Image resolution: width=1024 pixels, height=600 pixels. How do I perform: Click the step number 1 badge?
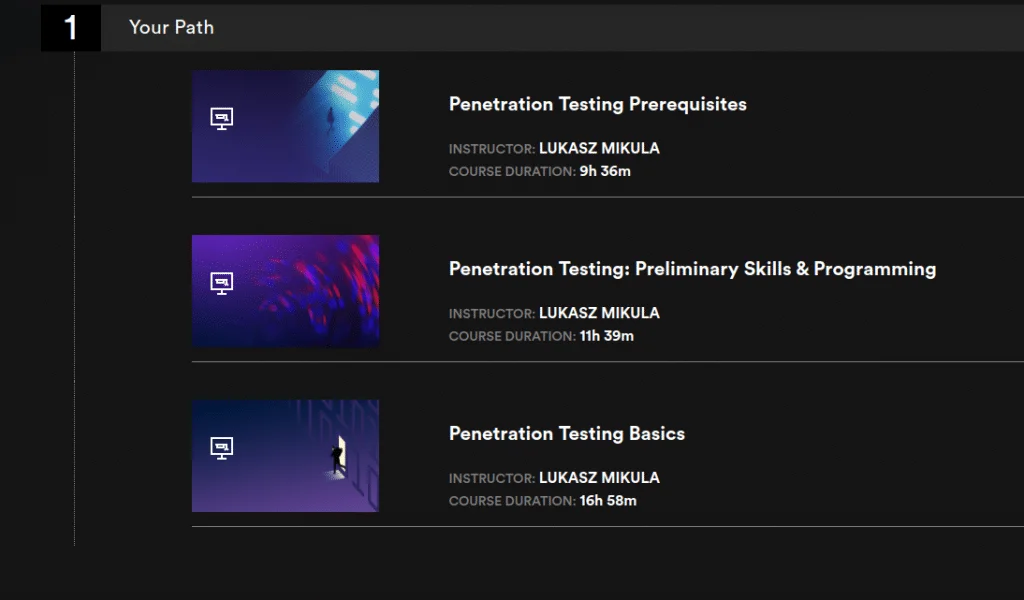(71, 27)
